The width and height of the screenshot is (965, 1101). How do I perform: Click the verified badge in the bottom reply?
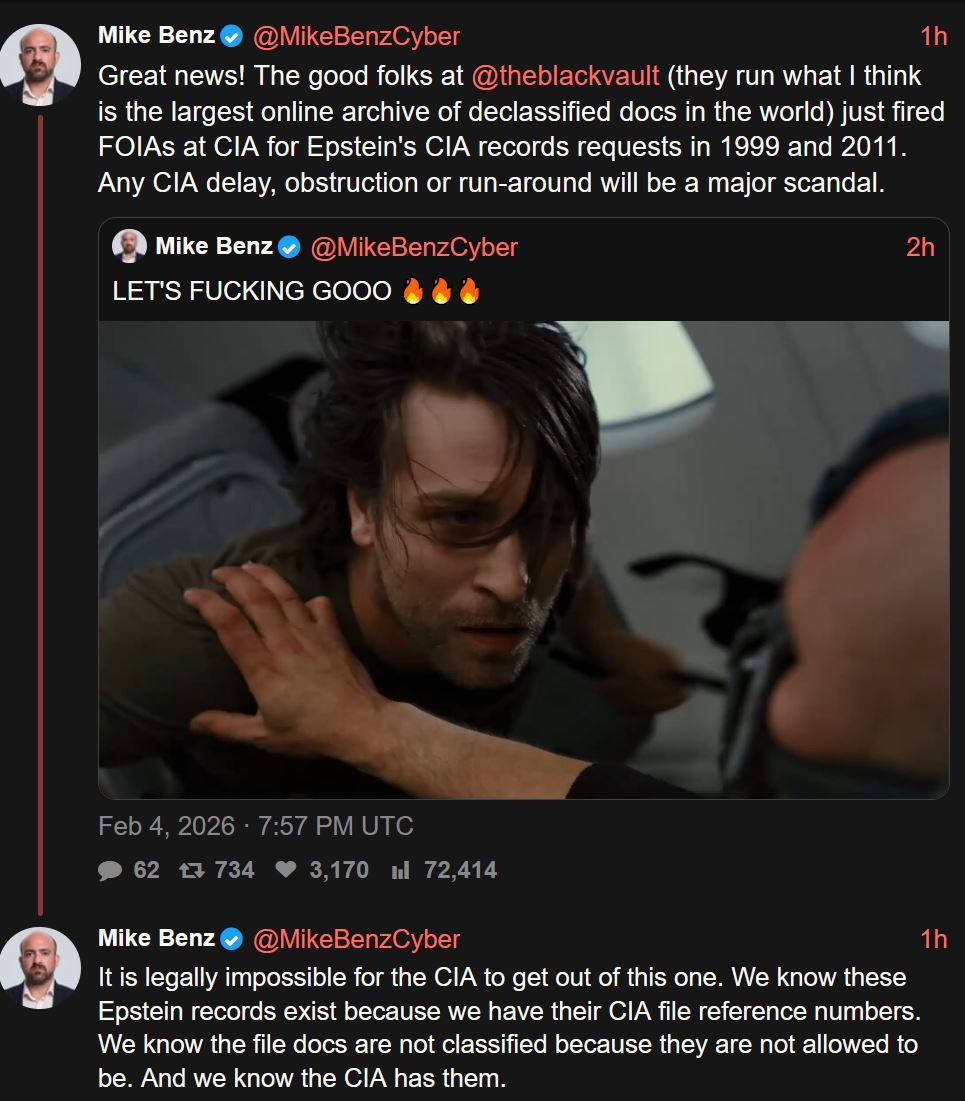pyautogui.click(x=231, y=939)
